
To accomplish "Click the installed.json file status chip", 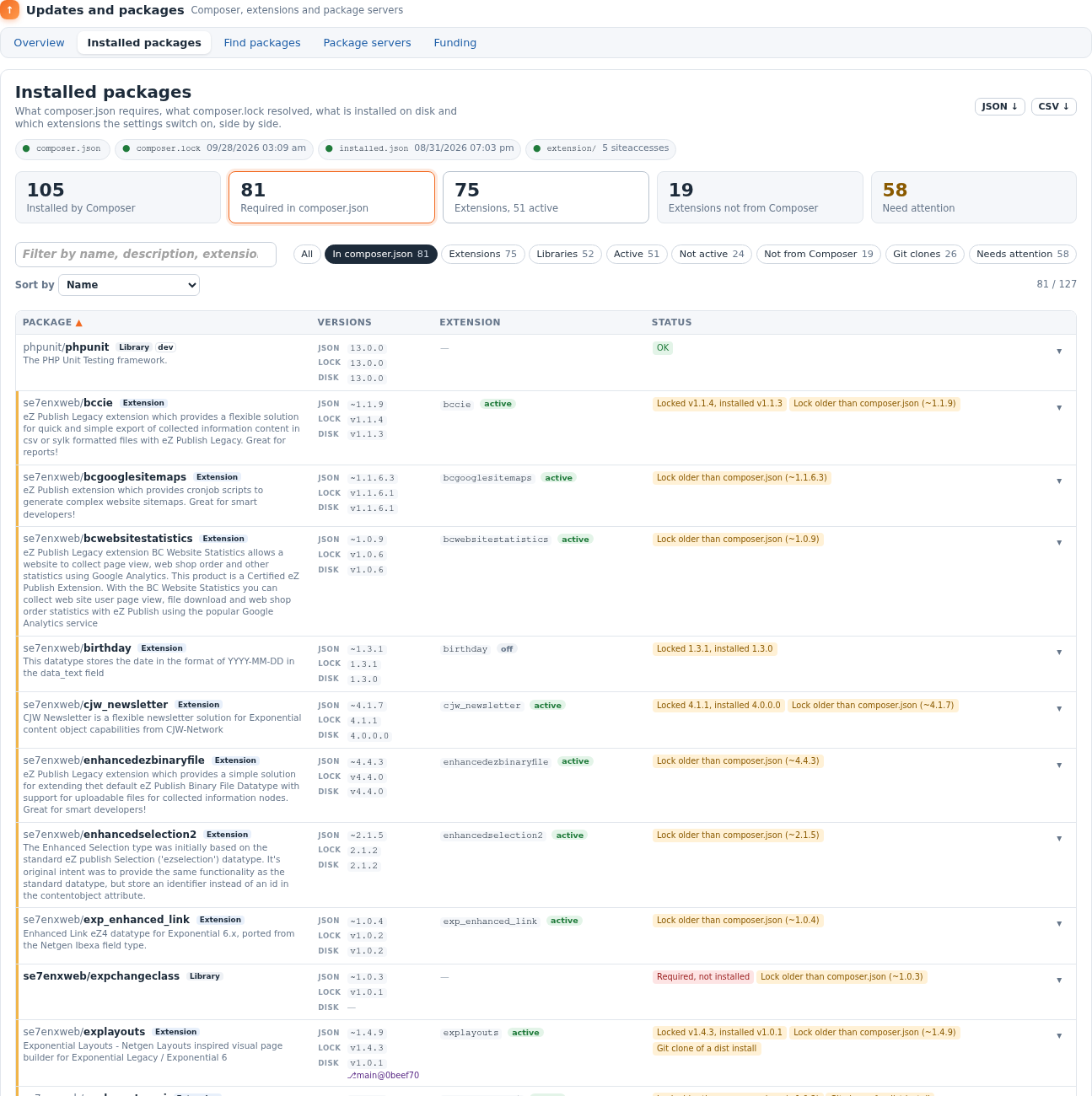I will (x=419, y=149).
